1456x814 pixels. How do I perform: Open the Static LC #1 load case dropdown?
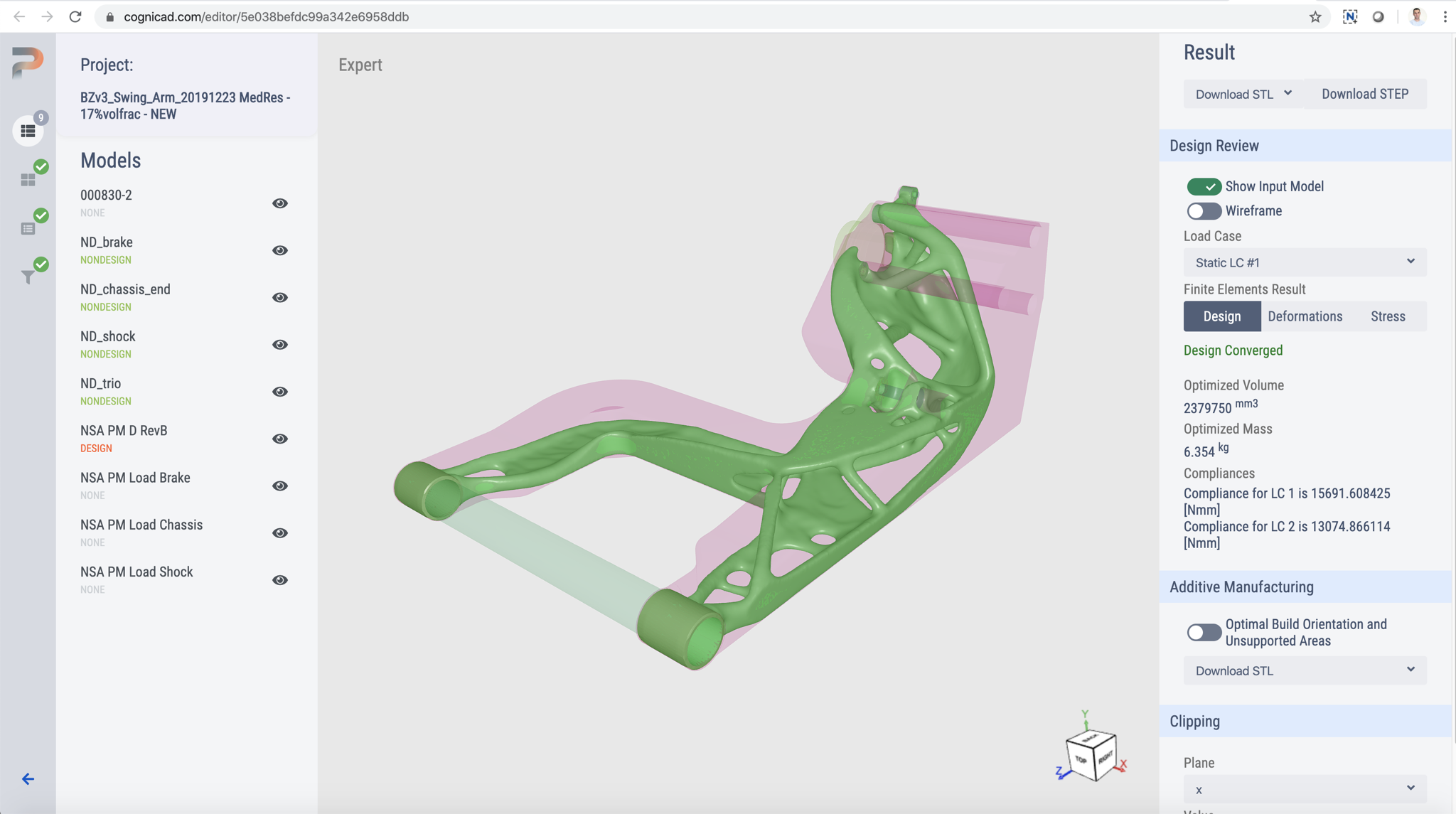tap(1303, 262)
